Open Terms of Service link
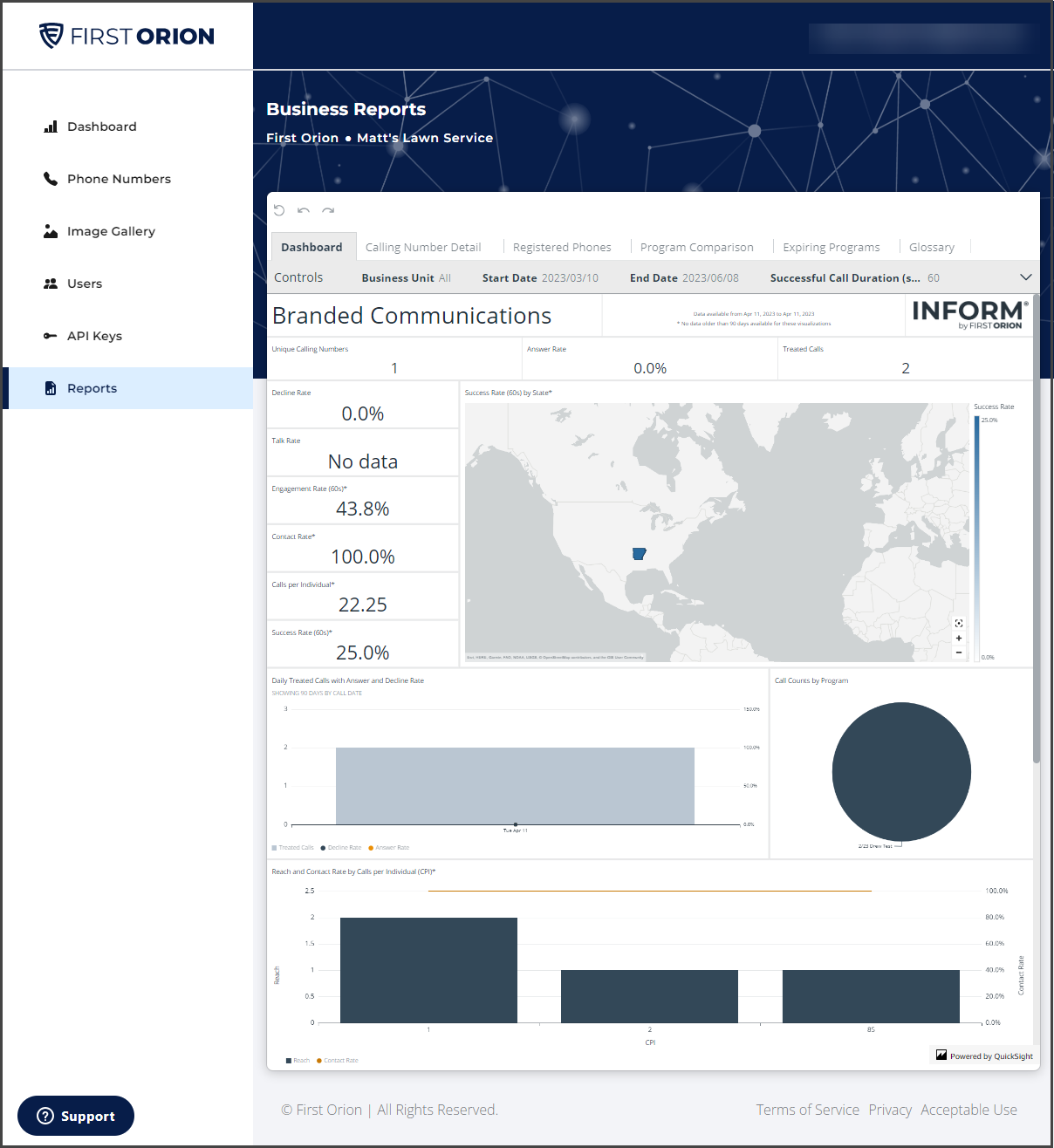1054x1148 pixels. tap(808, 1110)
